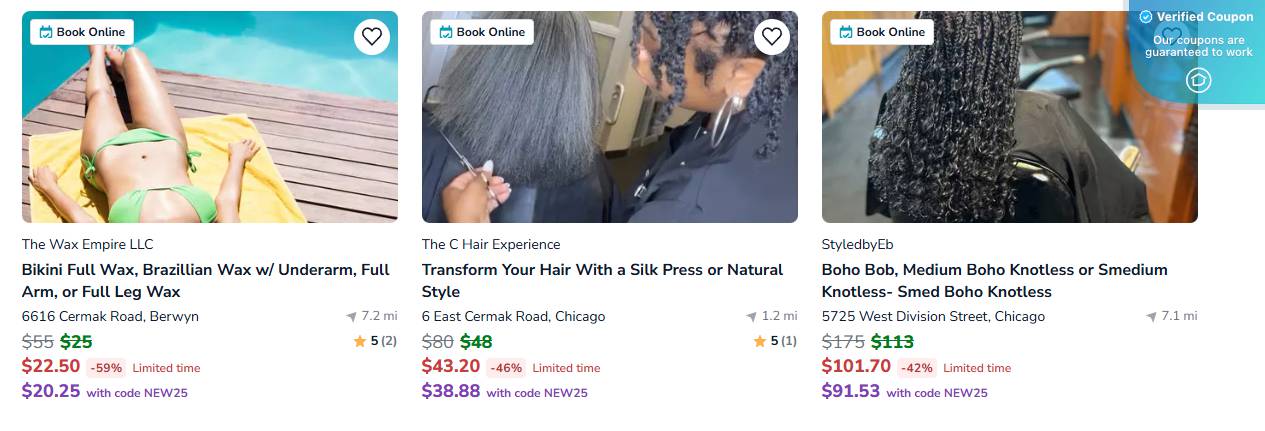
Task: Click the $38.88 with code NEW25 price
Action: tap(505, 392)
